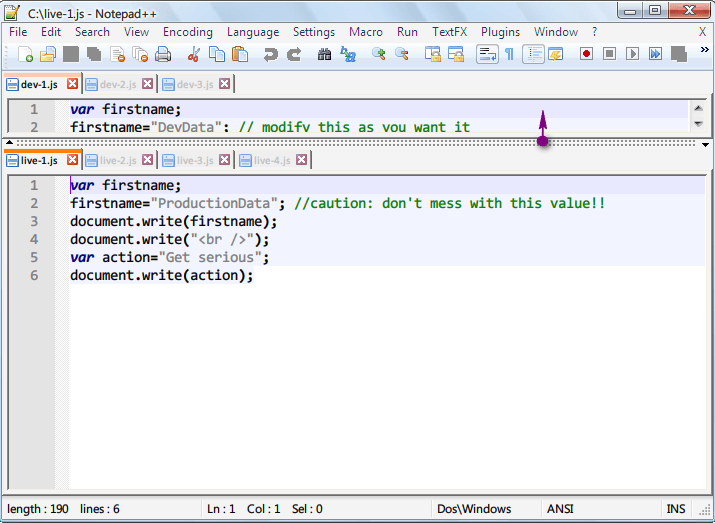Open the Plugins menu
Viewport: 715px width, 523px height.
tap(500, 32)
